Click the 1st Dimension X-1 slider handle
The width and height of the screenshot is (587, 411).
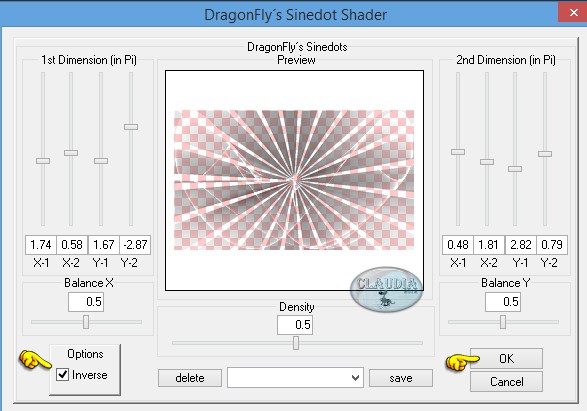click(x=43, y=161)
